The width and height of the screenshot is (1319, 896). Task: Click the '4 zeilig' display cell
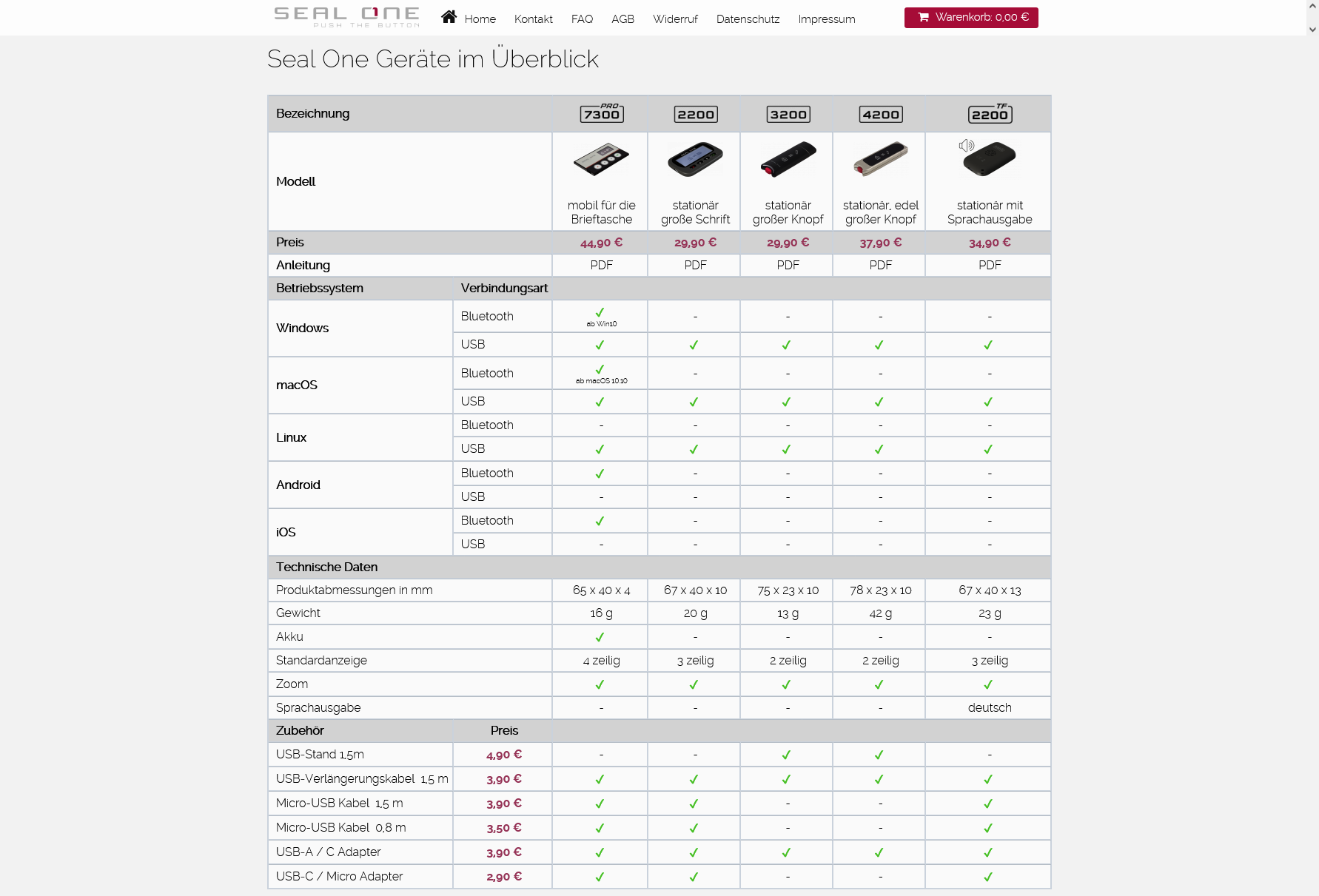602,661
